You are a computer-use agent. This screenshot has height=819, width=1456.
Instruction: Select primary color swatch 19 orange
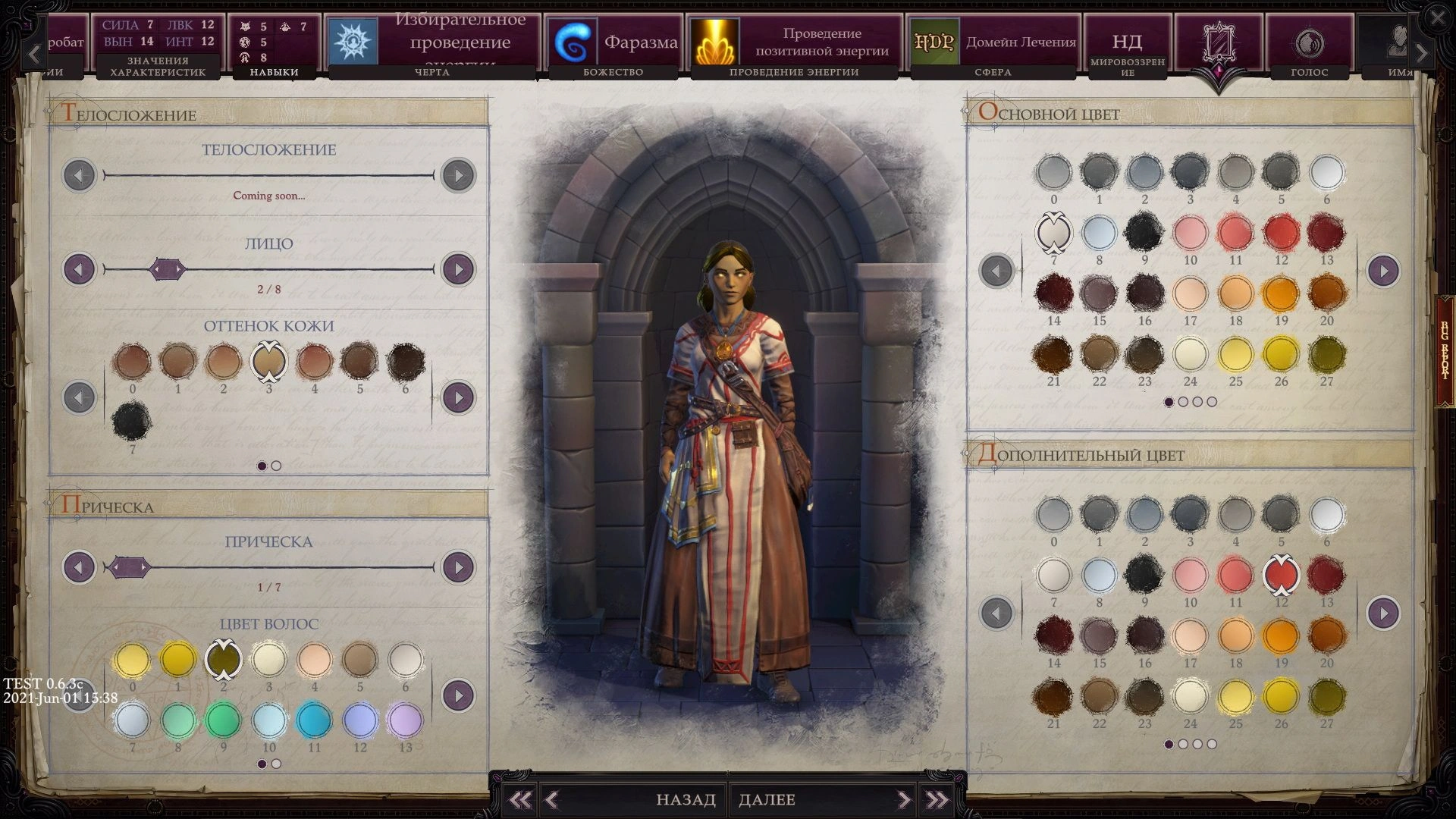pos(1281,293)
